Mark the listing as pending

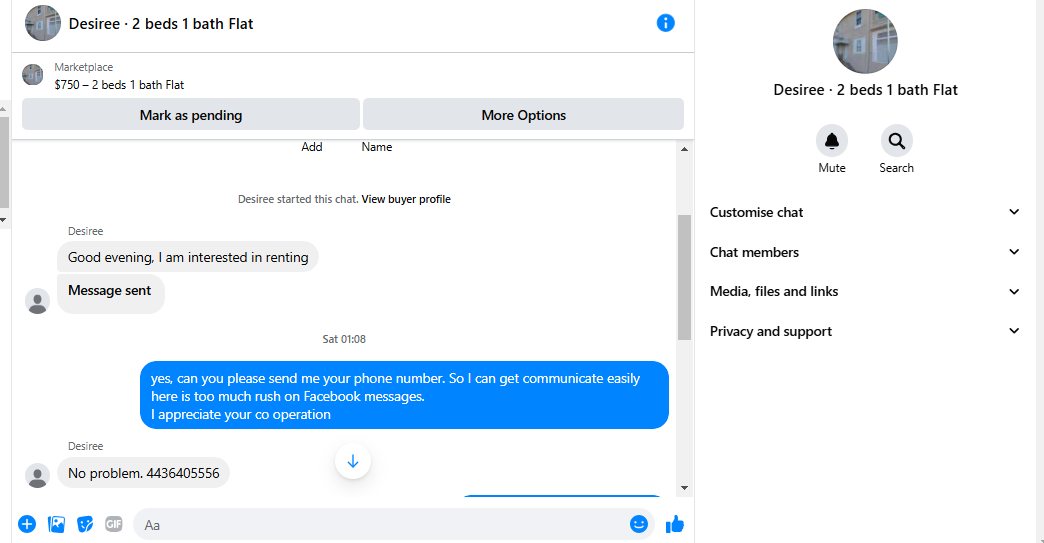[191, 114]
